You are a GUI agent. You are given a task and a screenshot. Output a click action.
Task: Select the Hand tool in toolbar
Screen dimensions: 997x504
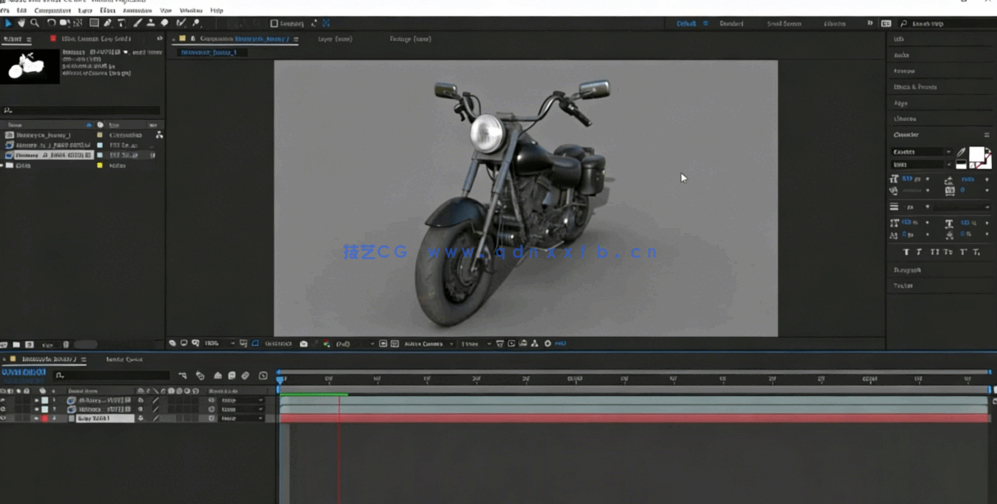[21, 23]
